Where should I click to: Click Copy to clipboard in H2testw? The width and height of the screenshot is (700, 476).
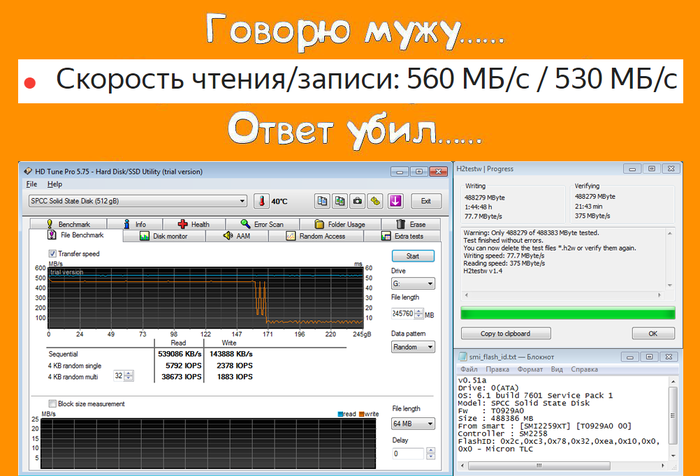[506, 334]
